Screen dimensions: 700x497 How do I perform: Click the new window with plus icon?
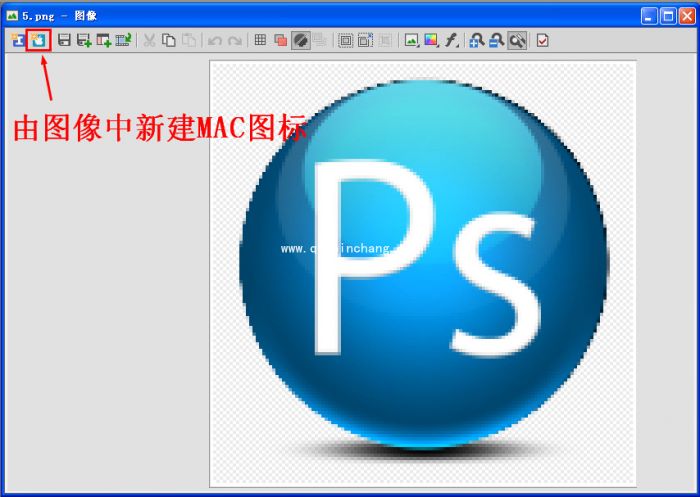click(104, 41)
